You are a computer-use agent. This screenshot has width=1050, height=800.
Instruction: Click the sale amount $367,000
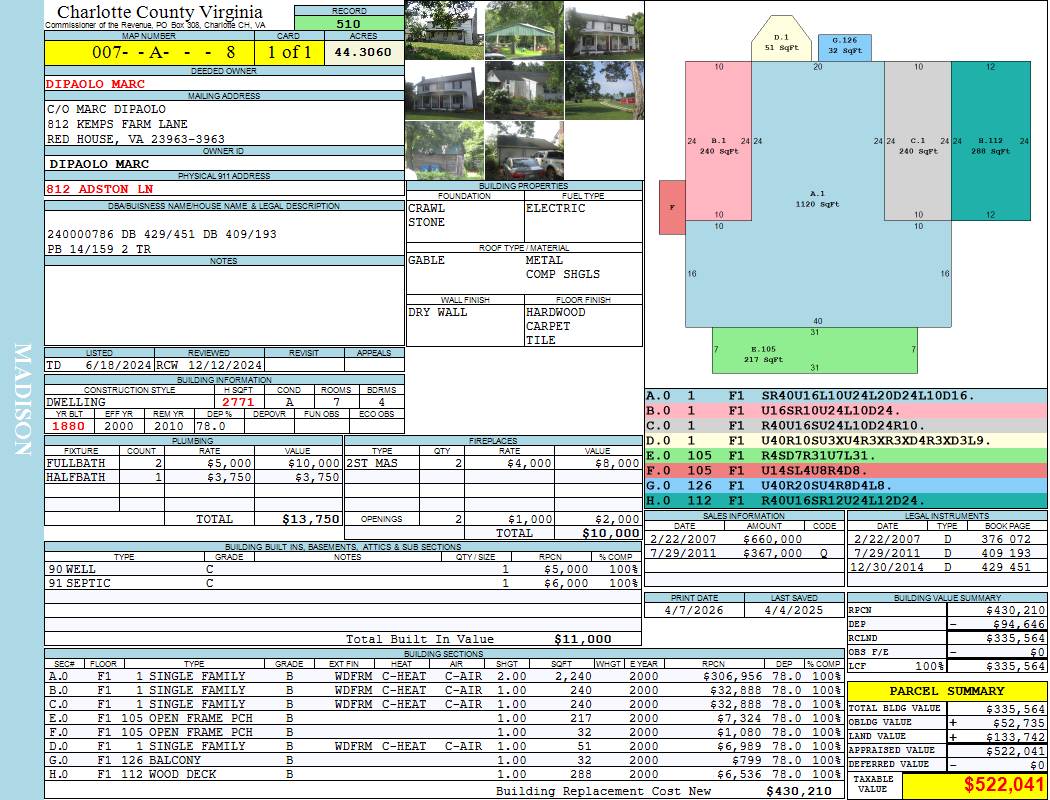click(773, 553)
